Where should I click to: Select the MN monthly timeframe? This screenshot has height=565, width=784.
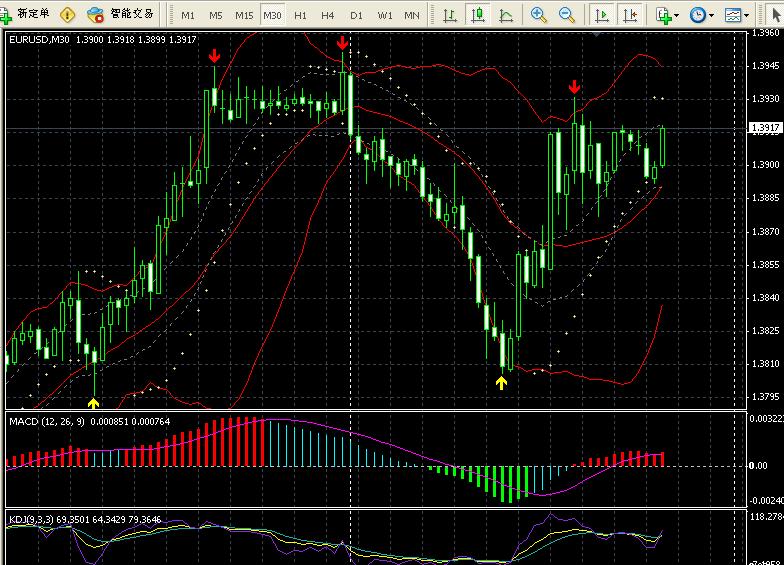coord(411,16)
